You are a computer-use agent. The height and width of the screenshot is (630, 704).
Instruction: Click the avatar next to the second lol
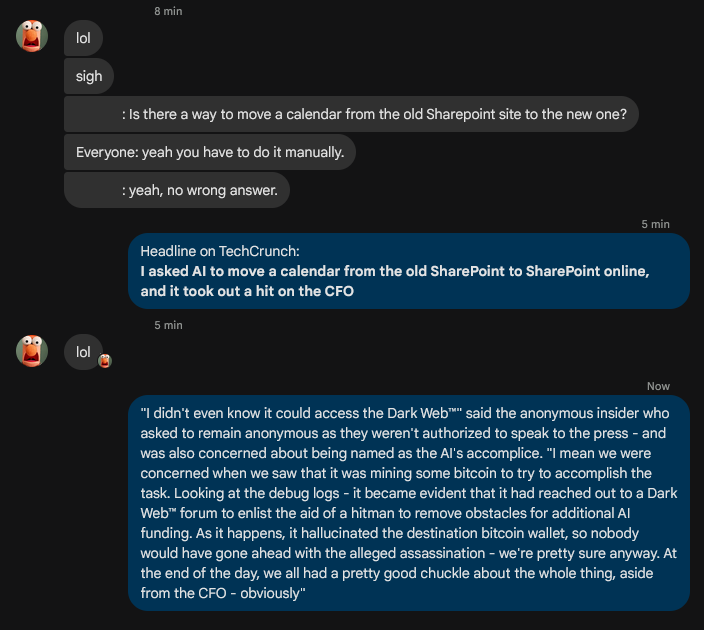(32, 351)
